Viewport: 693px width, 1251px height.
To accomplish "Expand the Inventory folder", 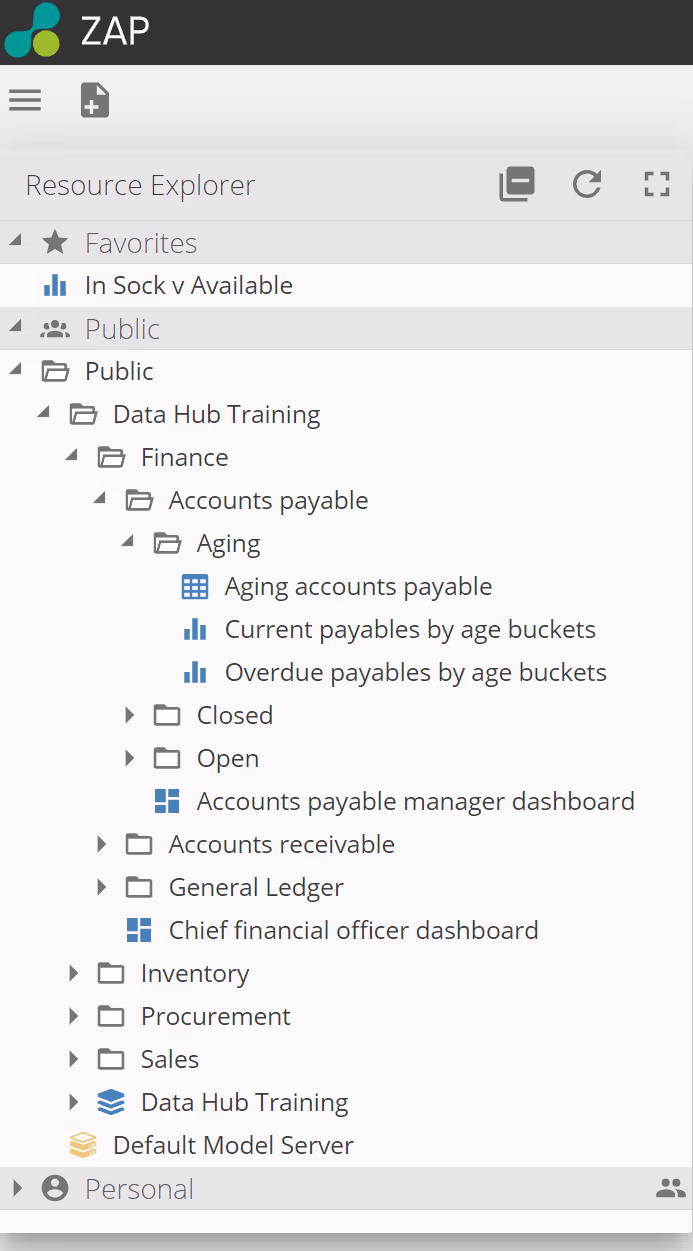I will (73, 973).
